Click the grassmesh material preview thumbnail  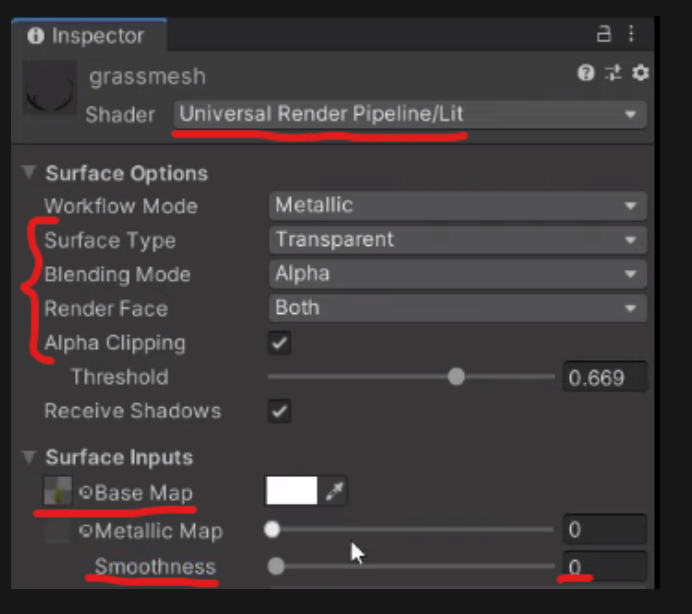49,87
